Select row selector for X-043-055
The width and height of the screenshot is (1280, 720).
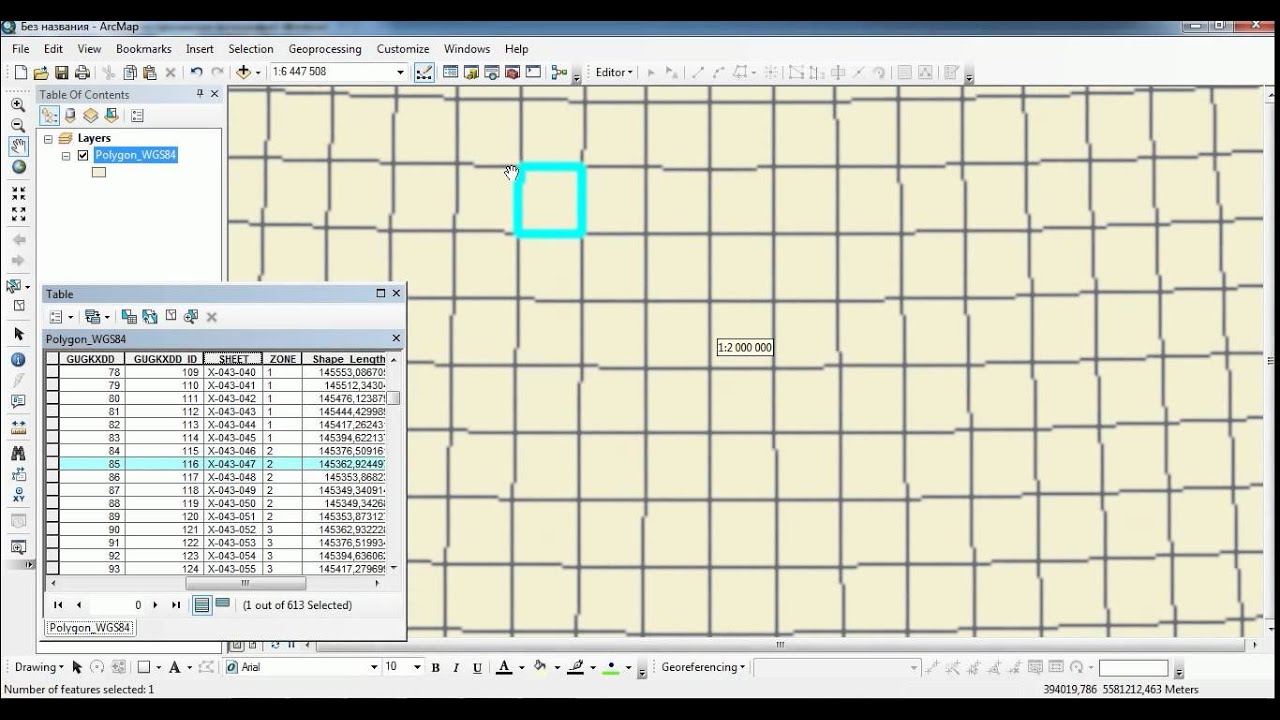(x=52, y=568)
